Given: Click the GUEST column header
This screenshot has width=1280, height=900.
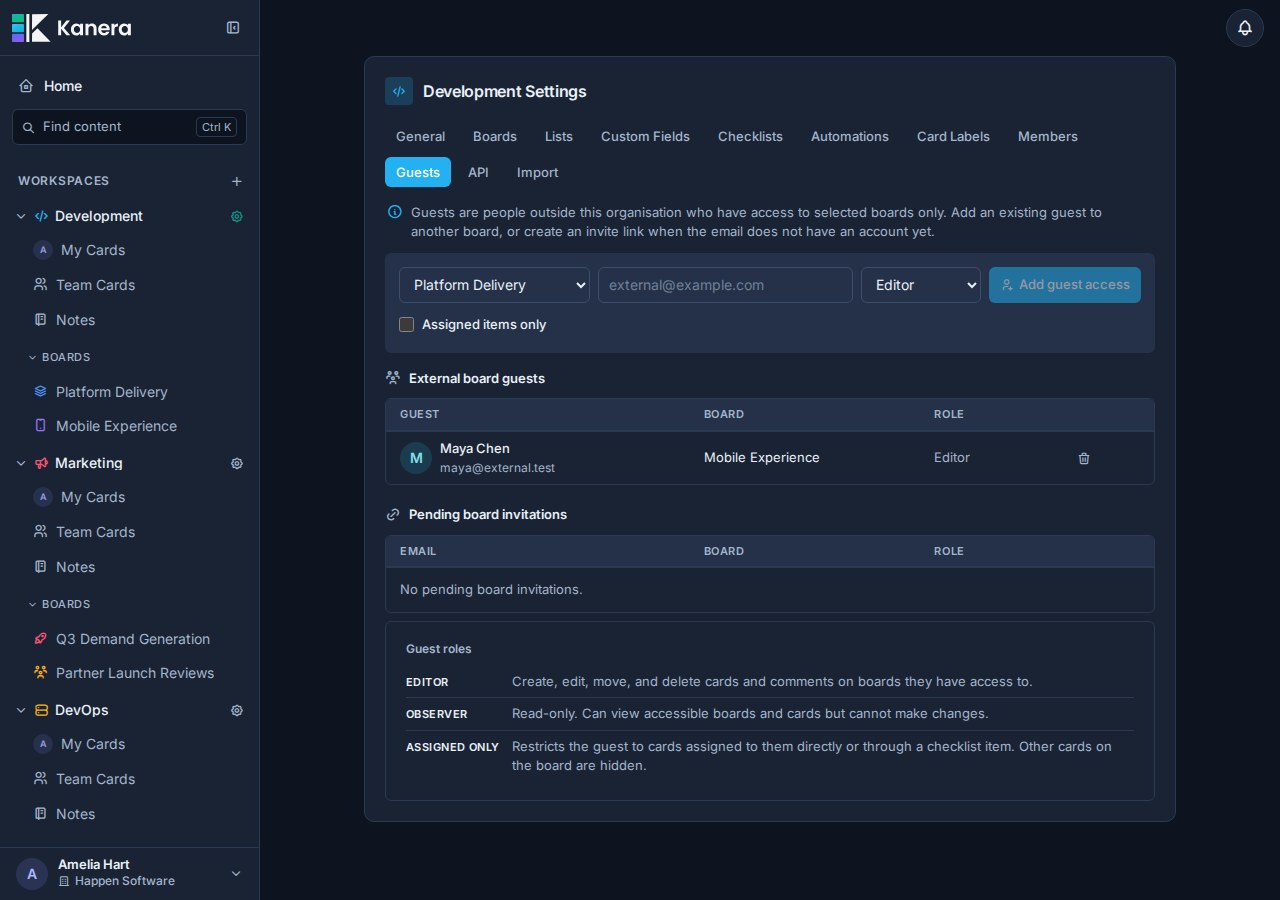Looking at the screenshot, I should click(x=420, y=414).
